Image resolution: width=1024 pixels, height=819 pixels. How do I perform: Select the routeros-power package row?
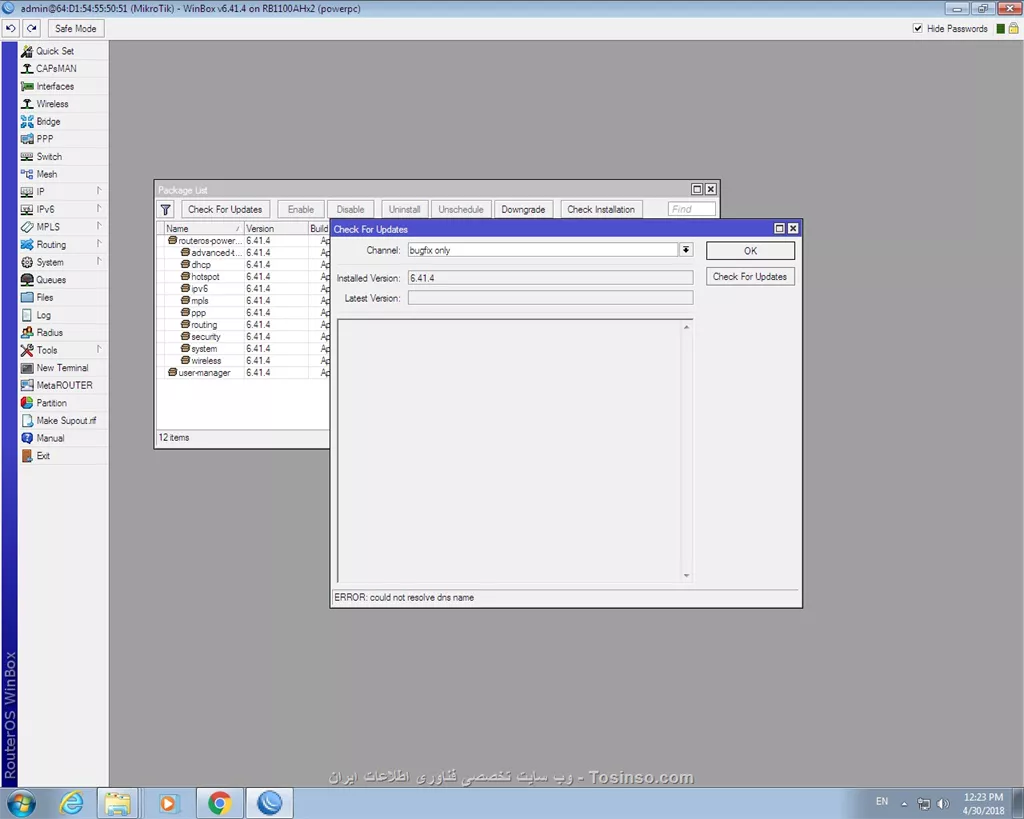point(244,240)
